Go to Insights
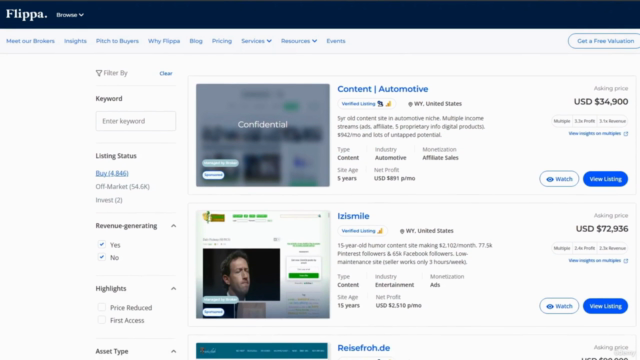This screenshot has width=640, height=360. [x=75, y=41]
